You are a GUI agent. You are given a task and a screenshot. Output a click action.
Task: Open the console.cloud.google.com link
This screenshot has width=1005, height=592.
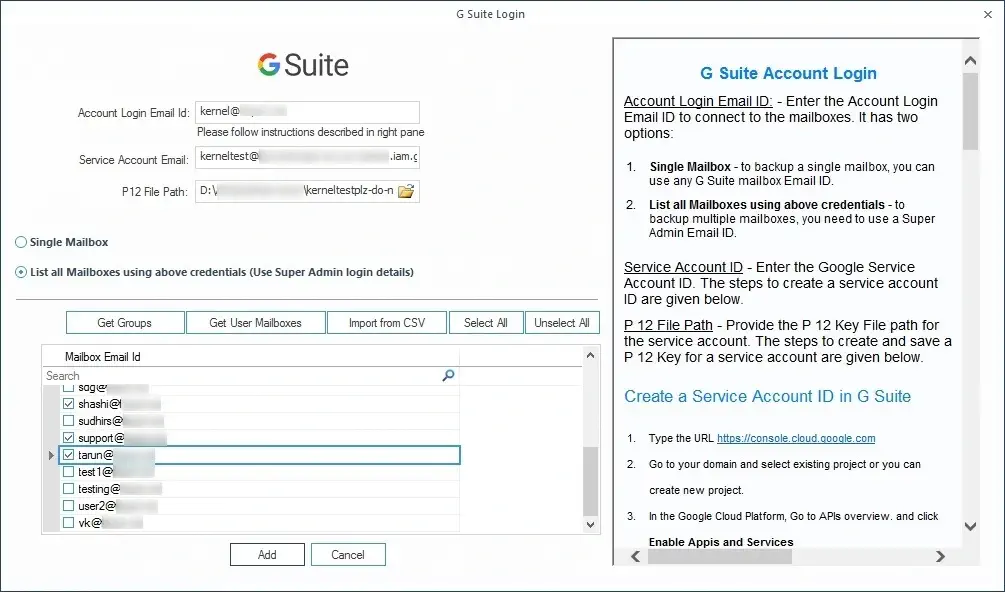pos(796,438)
